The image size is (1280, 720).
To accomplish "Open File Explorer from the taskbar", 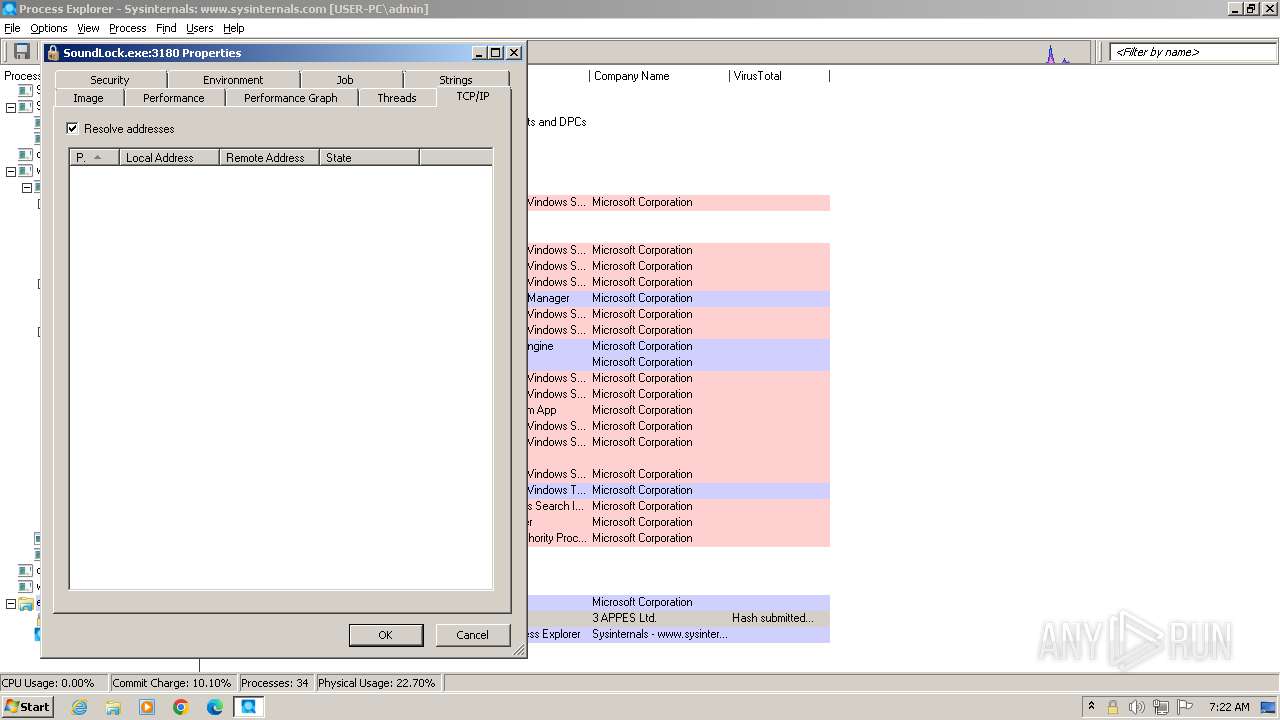I will pyautogui.click(x=113, y=707).
